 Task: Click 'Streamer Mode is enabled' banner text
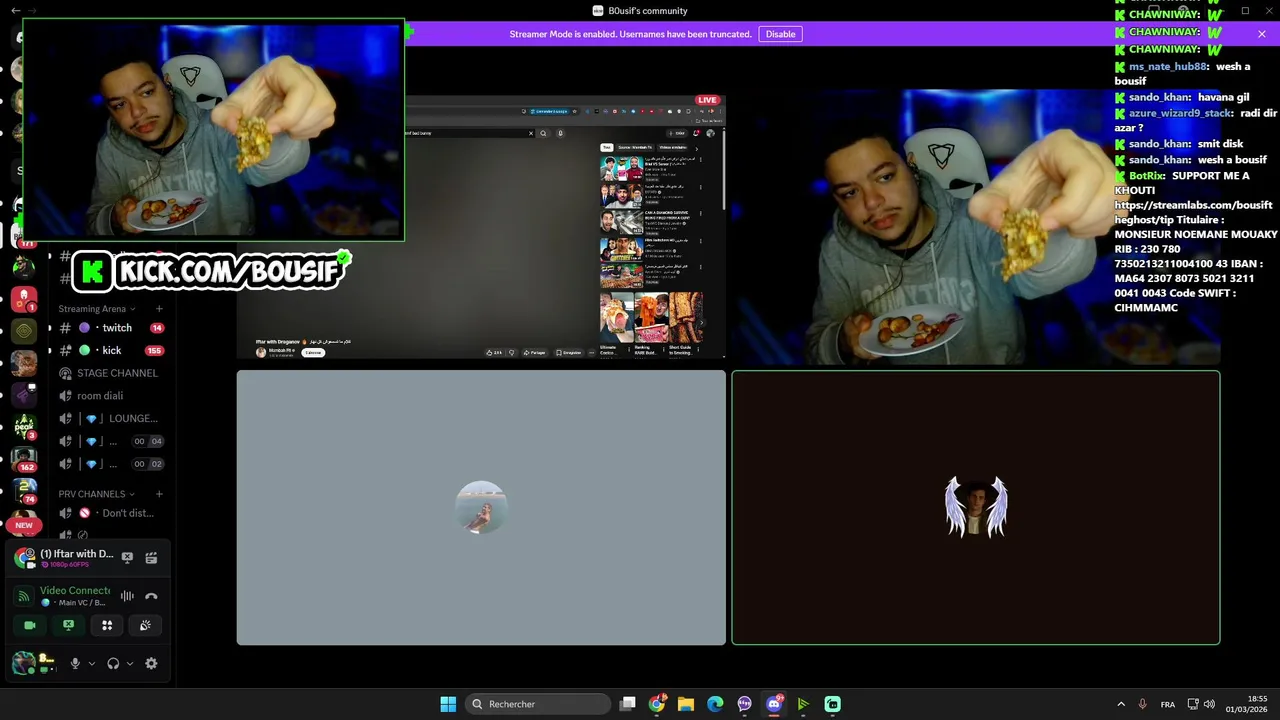(630, 34)
